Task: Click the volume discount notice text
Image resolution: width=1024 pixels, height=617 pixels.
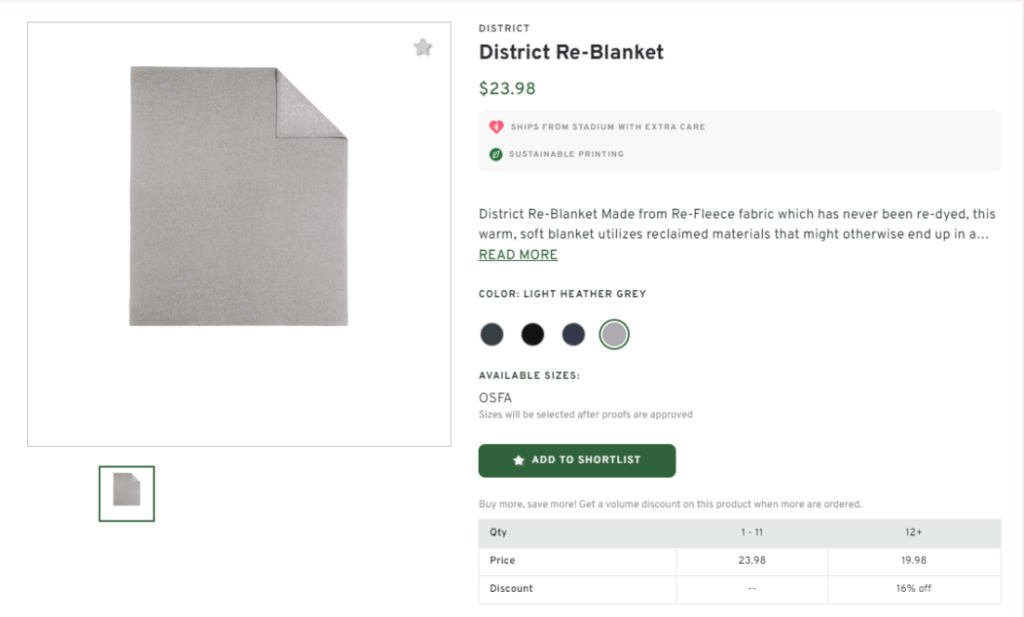Action: [670, 504]
